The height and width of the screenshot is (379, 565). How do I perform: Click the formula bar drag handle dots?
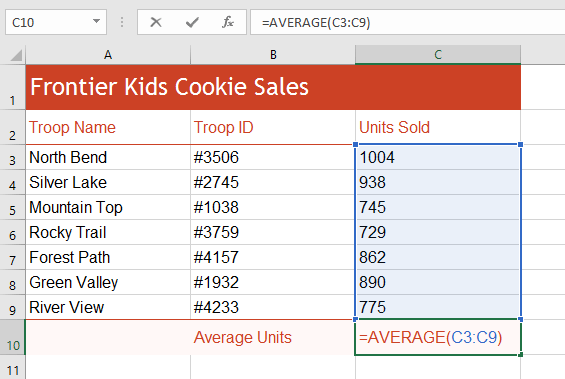[122, 22]
